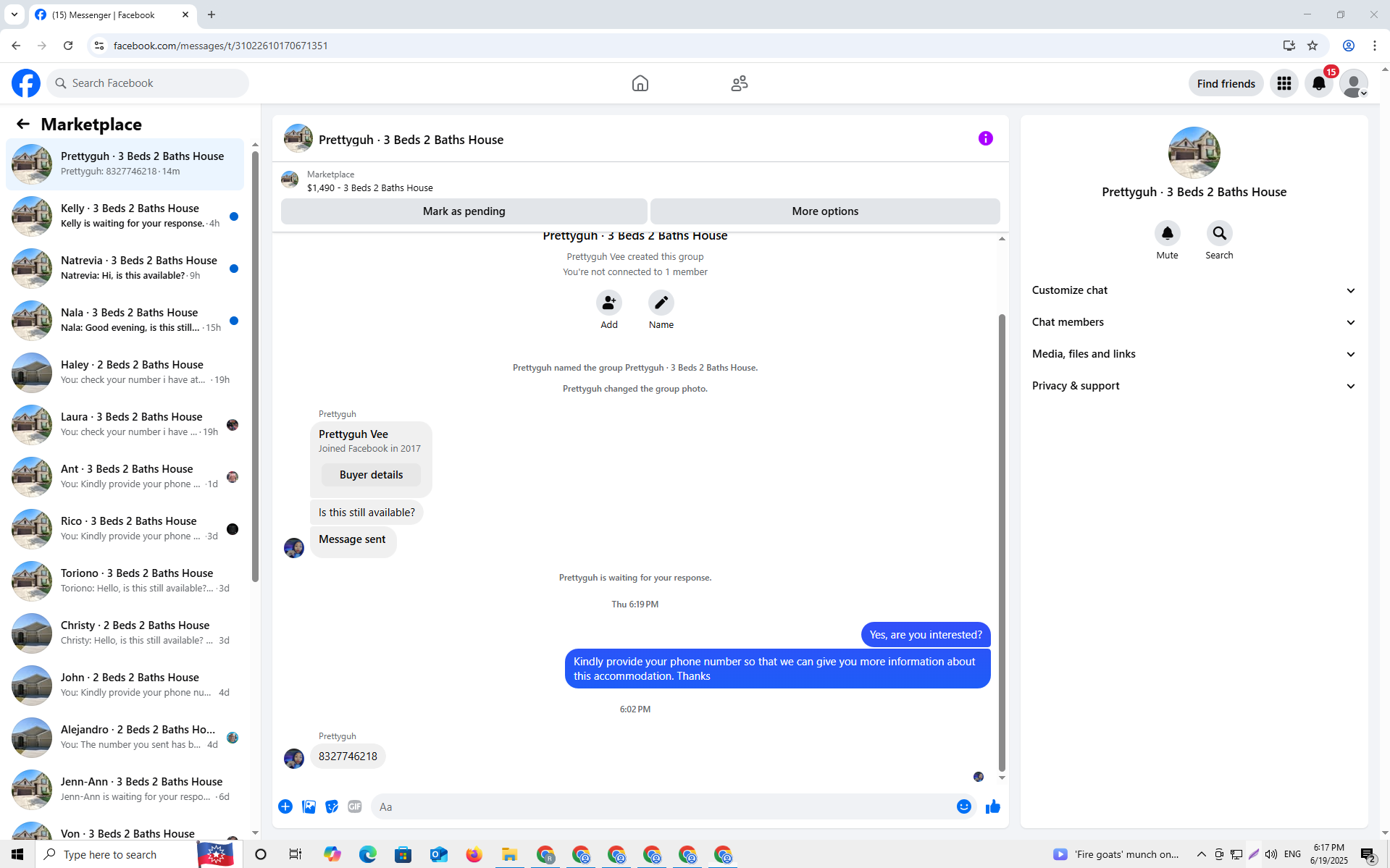Choose a GIF
The image size is (1390, 868).
(354, 806)
